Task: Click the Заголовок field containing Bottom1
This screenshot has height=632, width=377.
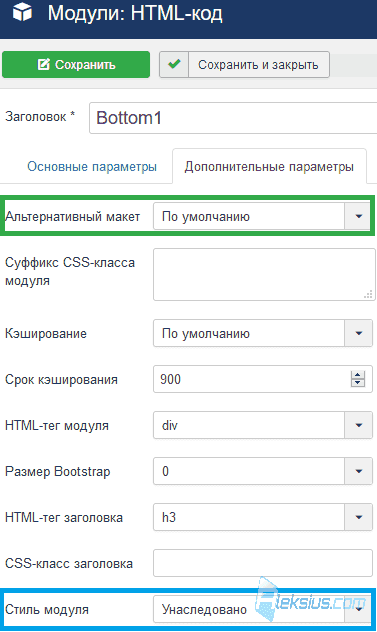Action: click(x=233, y=118)
